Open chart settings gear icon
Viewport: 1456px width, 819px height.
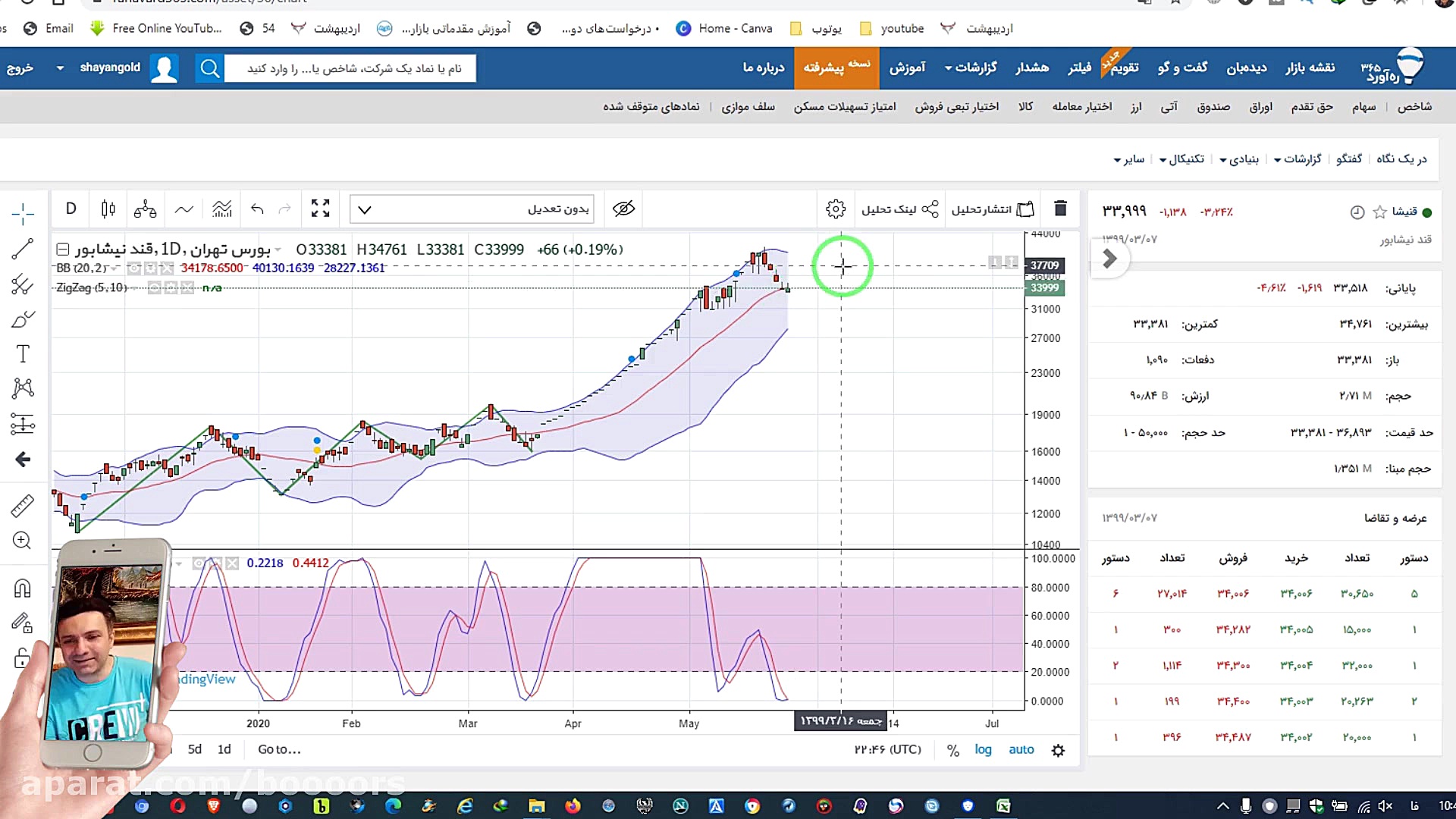coord(836,209)
